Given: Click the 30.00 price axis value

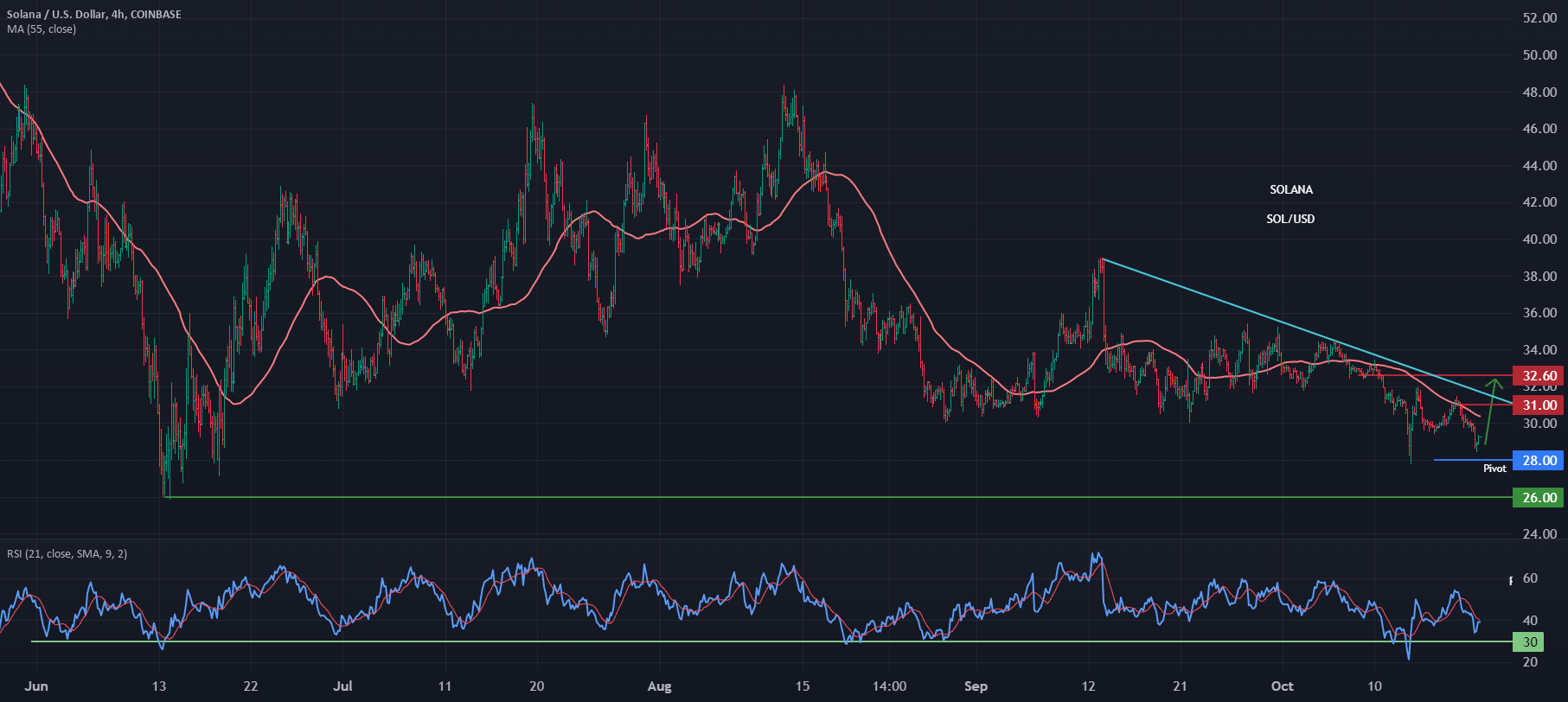Looking at the screenshot, I should [1539, 424].
